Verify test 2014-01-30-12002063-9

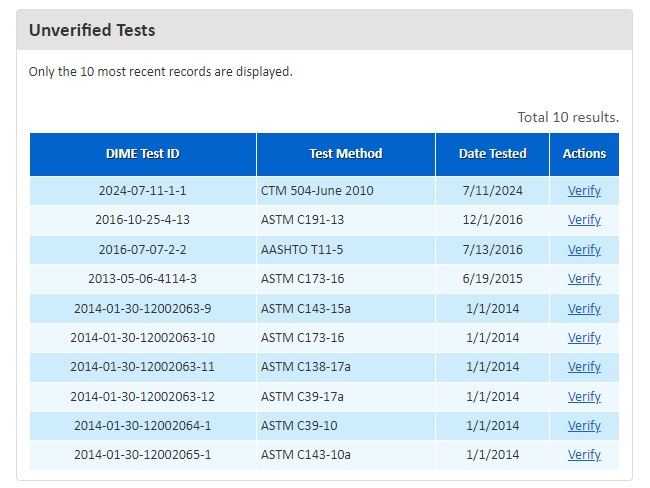[x=584, y=309]
